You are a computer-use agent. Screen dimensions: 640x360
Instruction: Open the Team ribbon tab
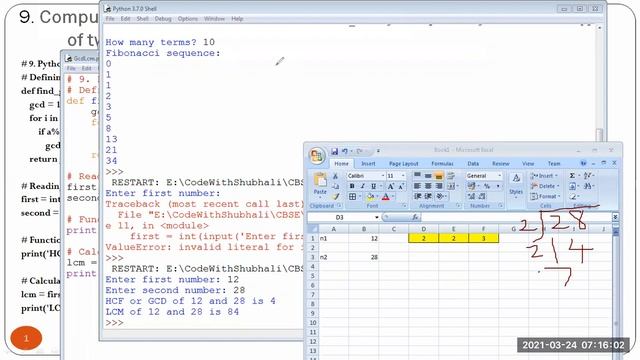[x=554, y=163]
